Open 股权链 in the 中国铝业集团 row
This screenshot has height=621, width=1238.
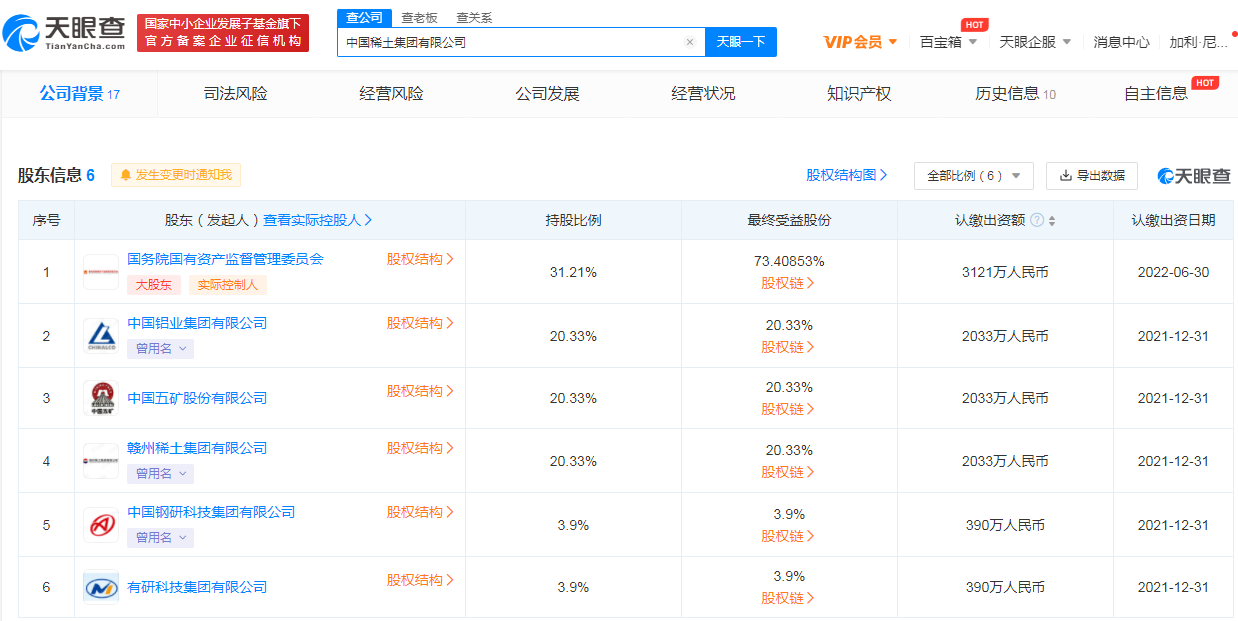[x=788, y=347]
